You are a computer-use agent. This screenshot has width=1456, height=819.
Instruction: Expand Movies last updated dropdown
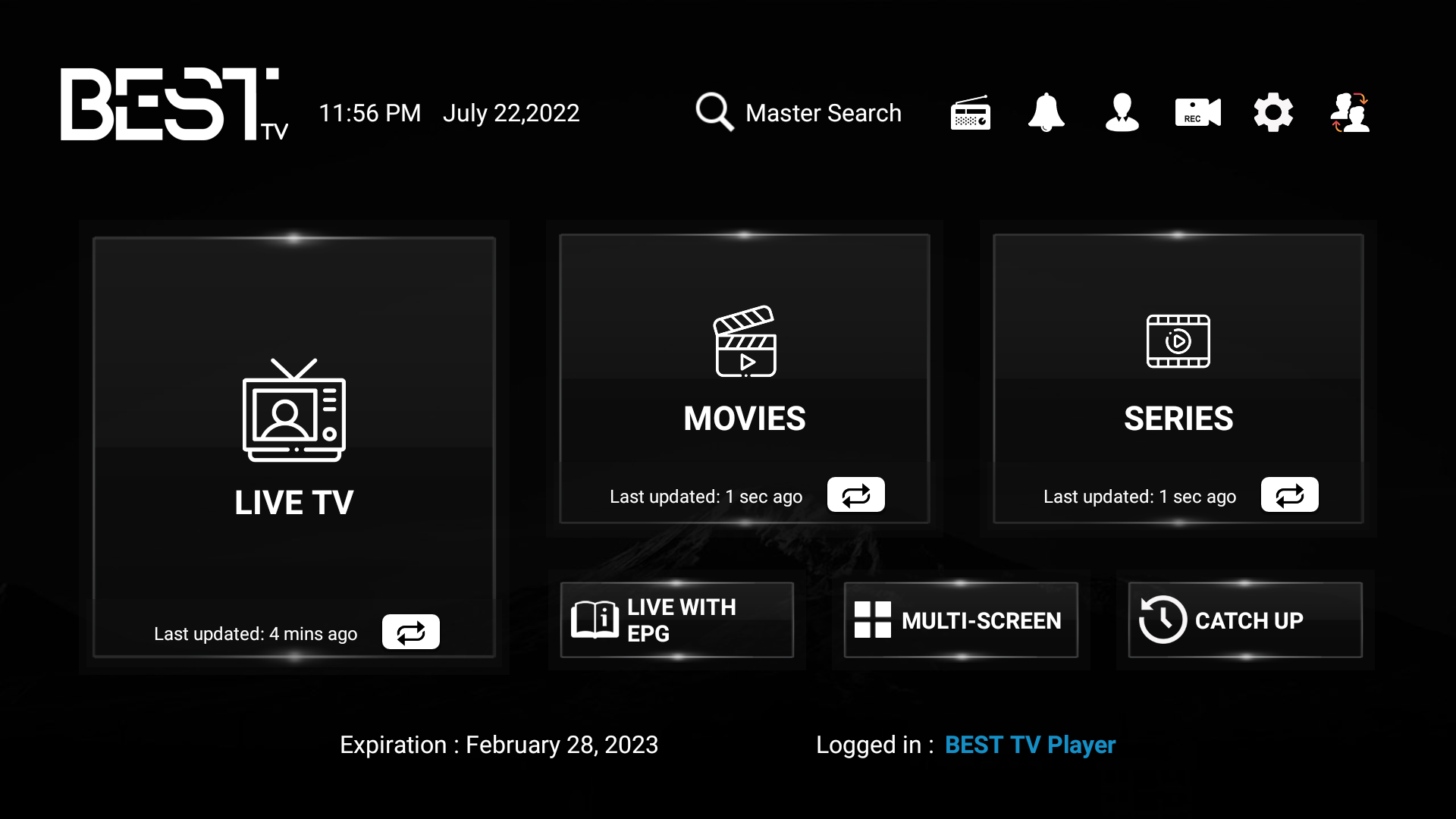[855, 495]
